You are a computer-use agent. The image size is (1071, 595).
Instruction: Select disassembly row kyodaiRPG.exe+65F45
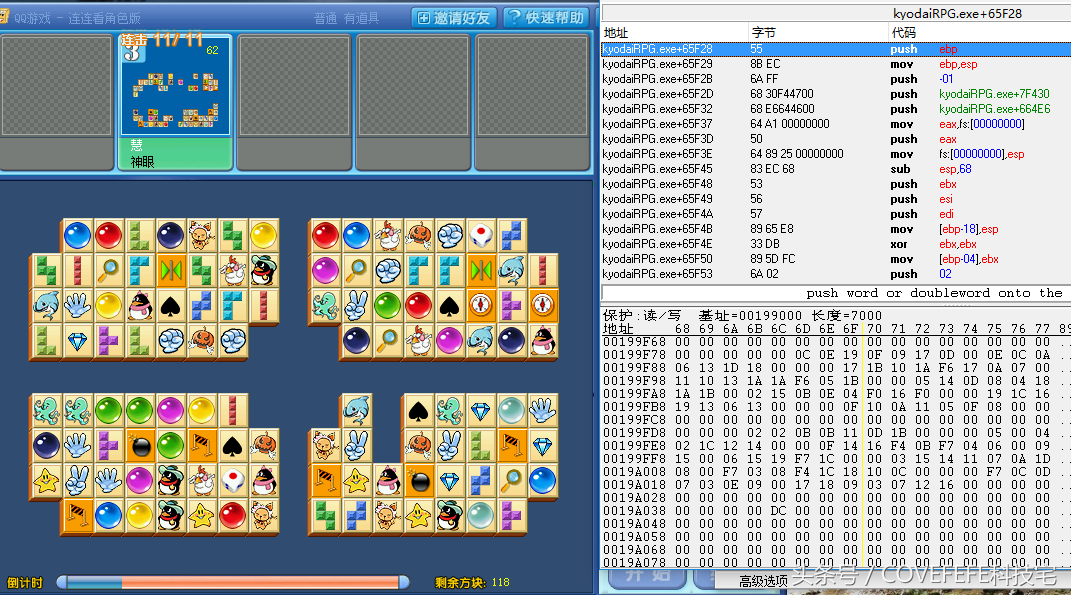[x=836, y=169]
